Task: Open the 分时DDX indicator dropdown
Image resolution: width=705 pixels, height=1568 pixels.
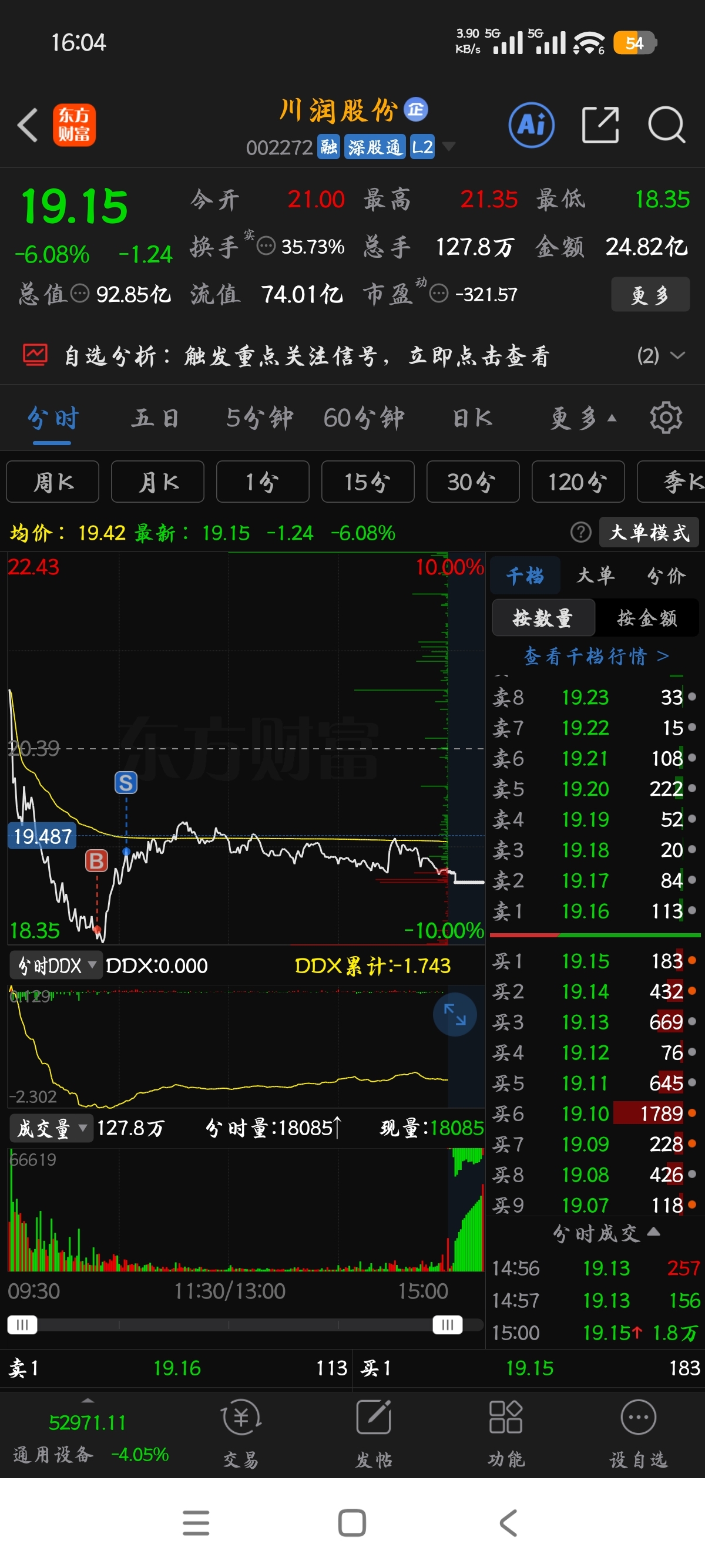Action: (x=56, y=965)
